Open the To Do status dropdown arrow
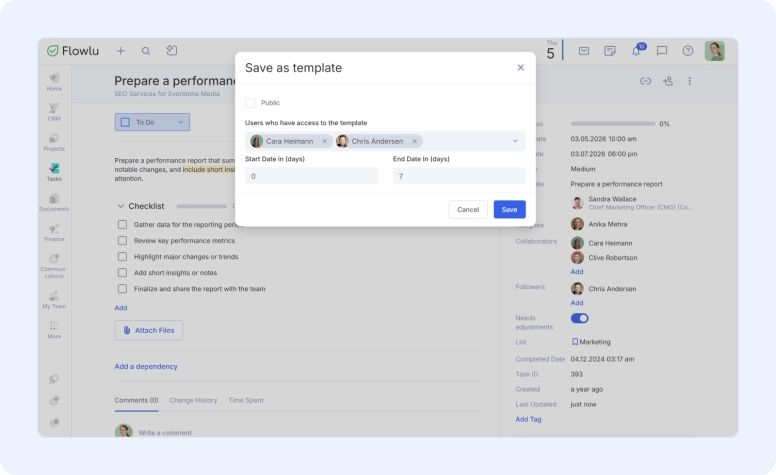This screenshot has height=475, width=776. click(x=181, y=122)
